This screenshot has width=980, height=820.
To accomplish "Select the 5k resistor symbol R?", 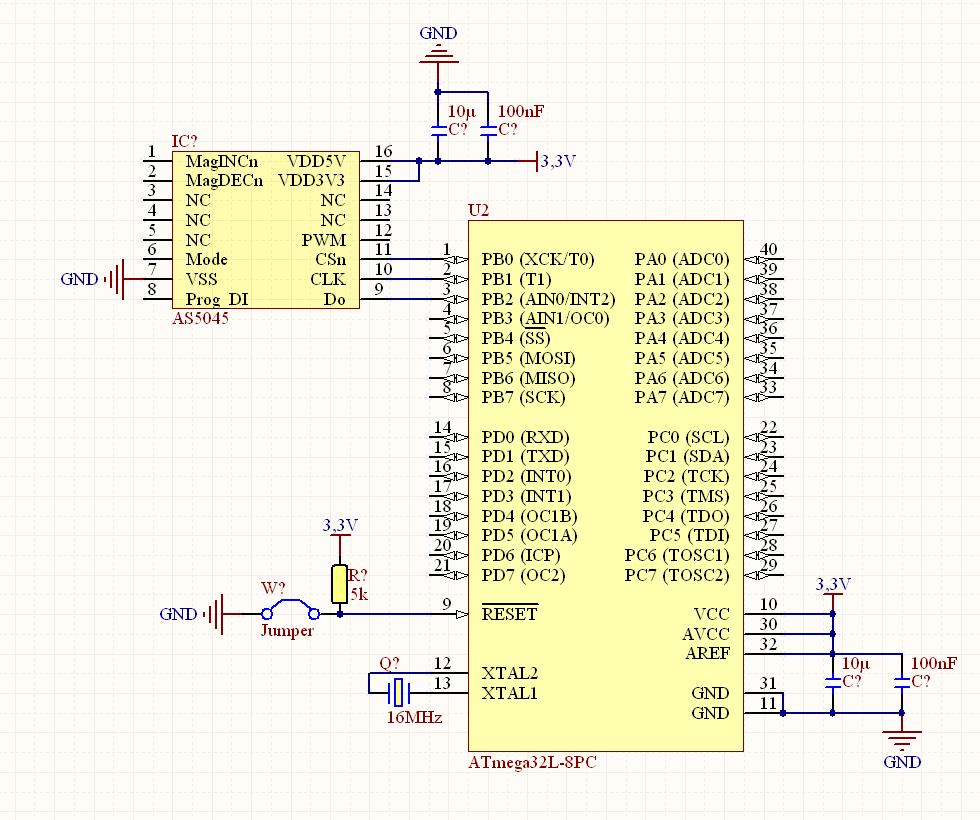I will [339, 584].
